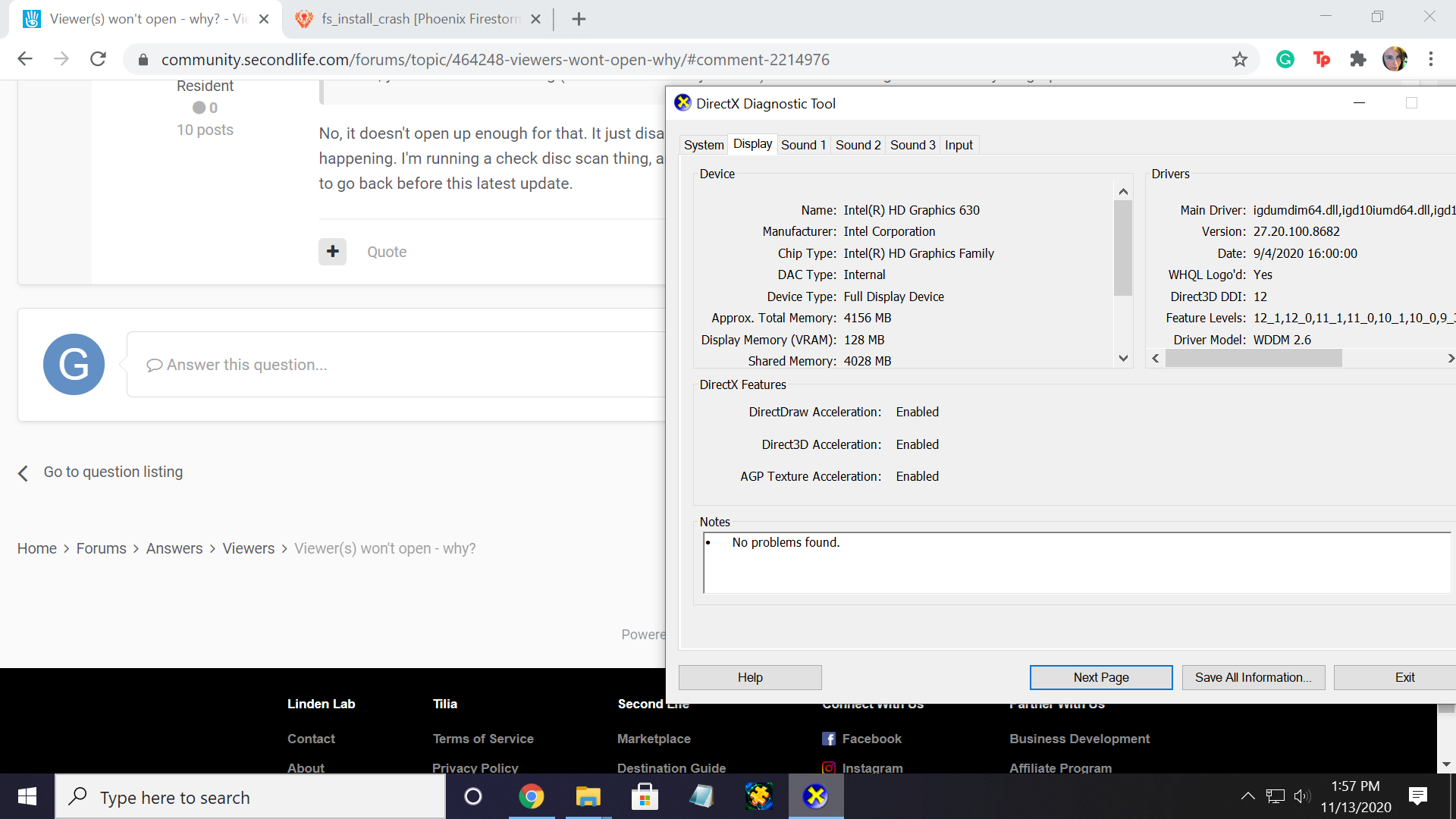Click the Device vertical scrollbar thumb
This screenshot has width=1456, height=819.
click(1123, 248)
